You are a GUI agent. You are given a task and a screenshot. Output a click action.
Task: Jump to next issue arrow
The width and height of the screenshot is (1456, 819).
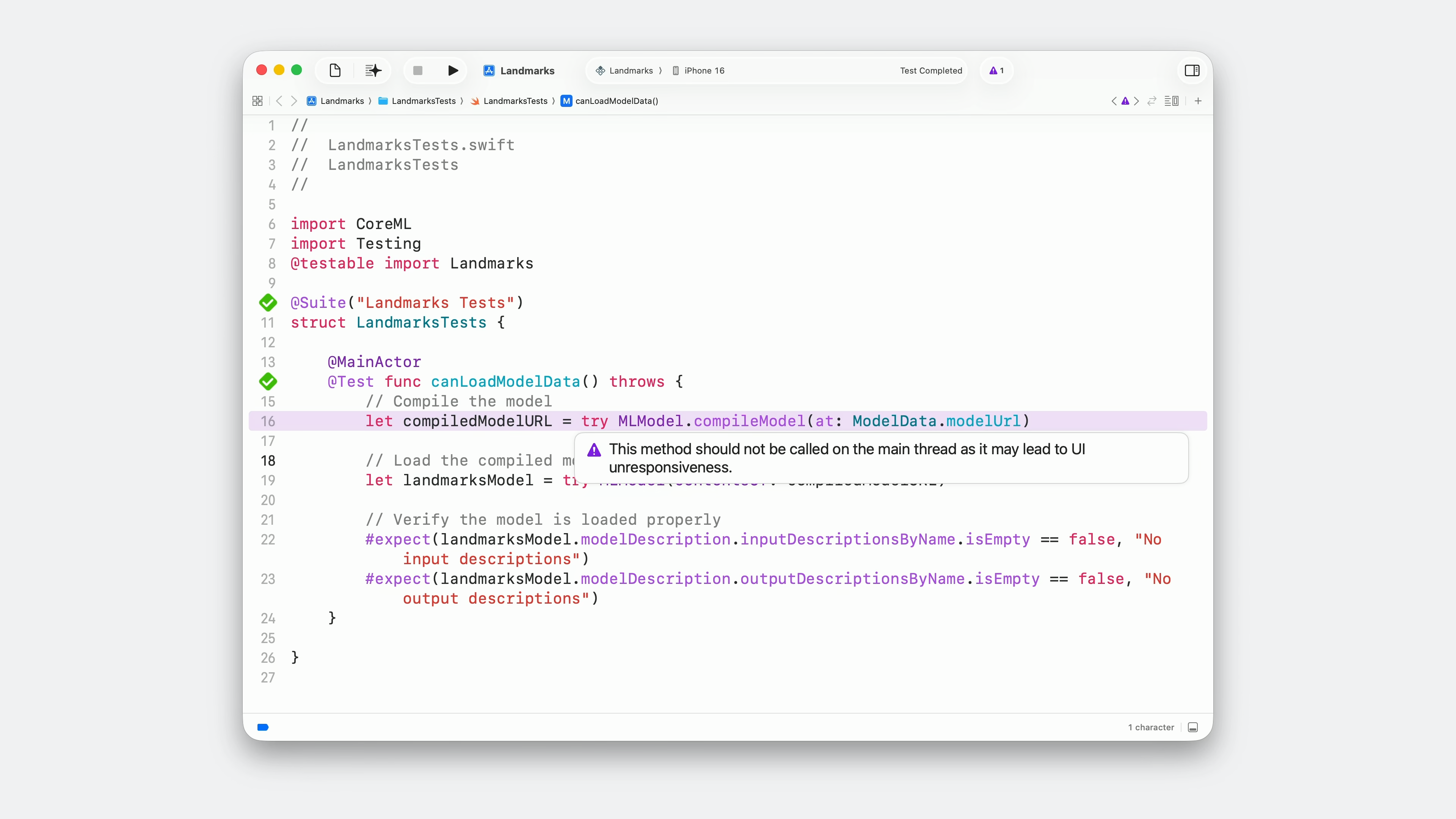[x=1137, y=101]
